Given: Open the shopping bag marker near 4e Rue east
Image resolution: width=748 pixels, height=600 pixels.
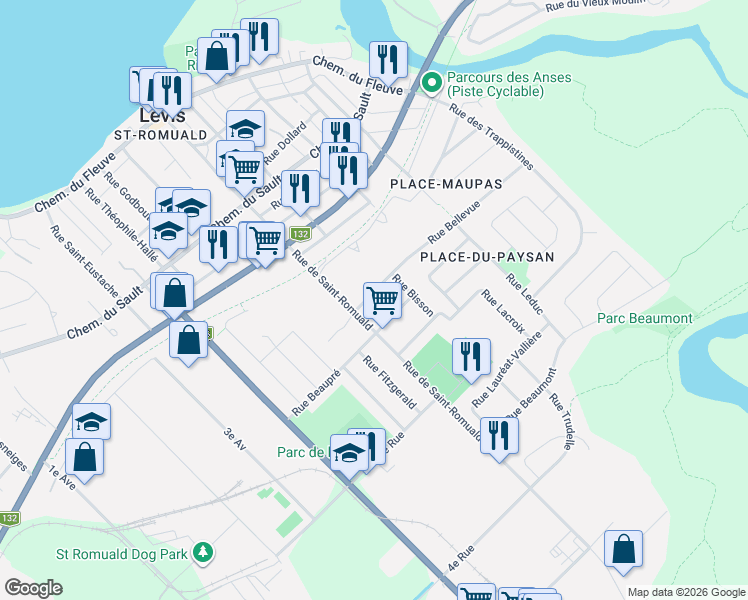Looking at the screenshot, I should [623, 549].
